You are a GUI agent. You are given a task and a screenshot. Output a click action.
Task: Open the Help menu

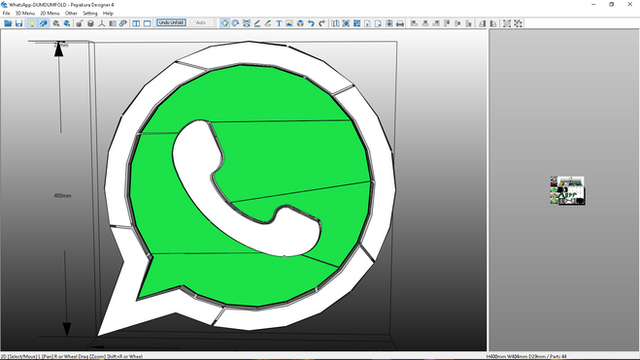tap(108, 13)
